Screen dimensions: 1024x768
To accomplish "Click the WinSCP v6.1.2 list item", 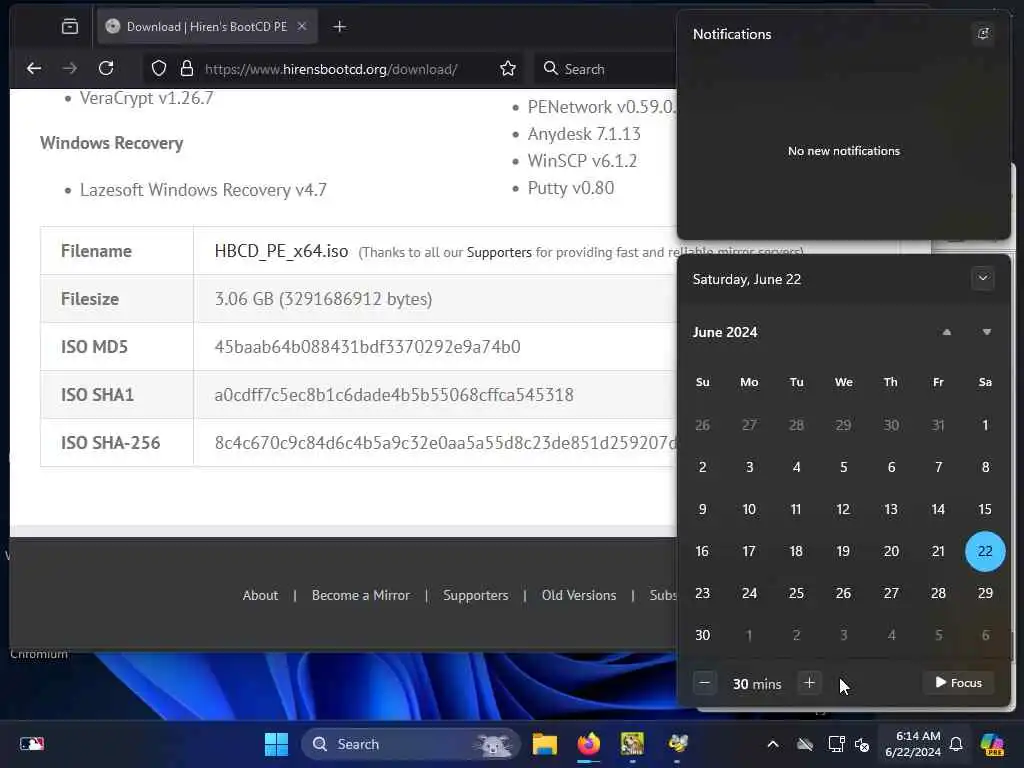I will 582,161.
